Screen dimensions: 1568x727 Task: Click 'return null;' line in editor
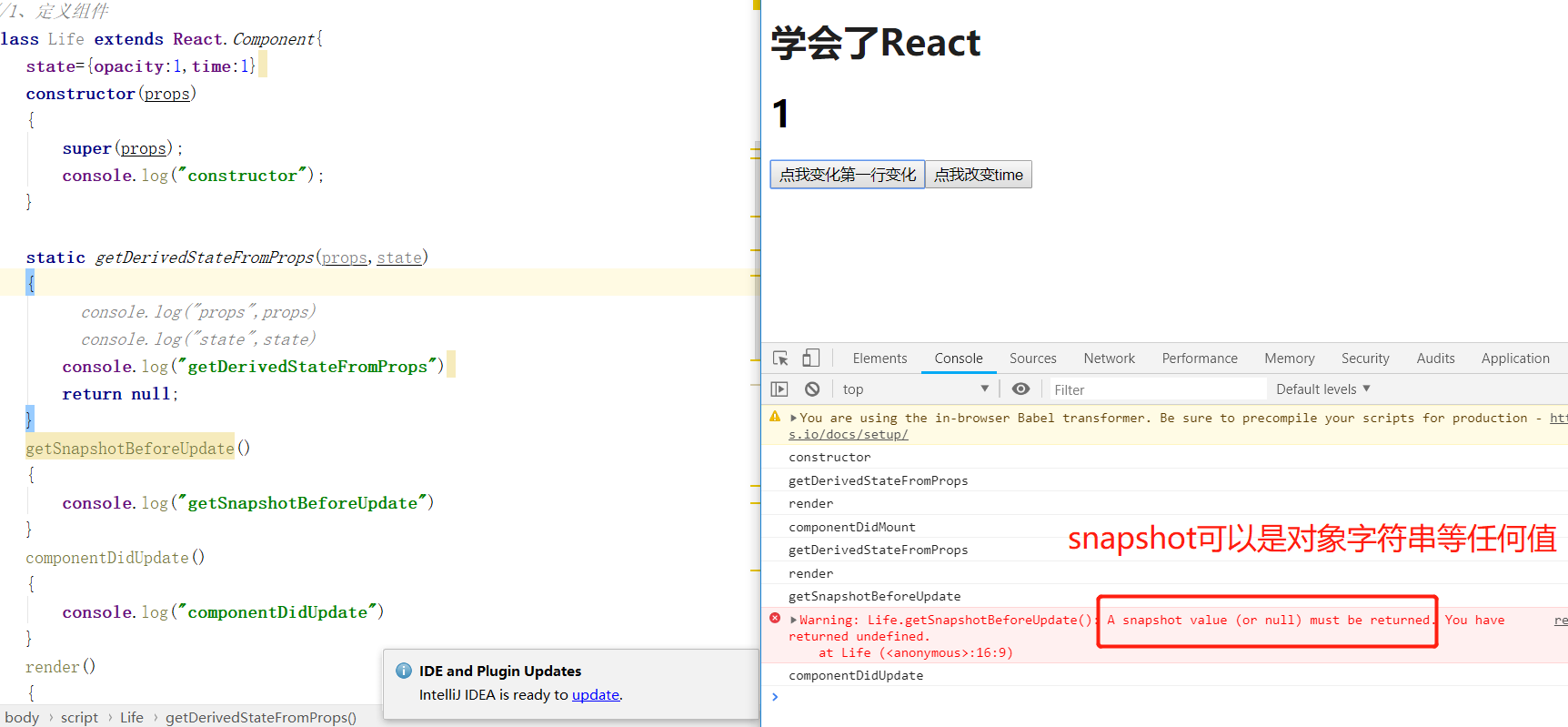(120, 394)
